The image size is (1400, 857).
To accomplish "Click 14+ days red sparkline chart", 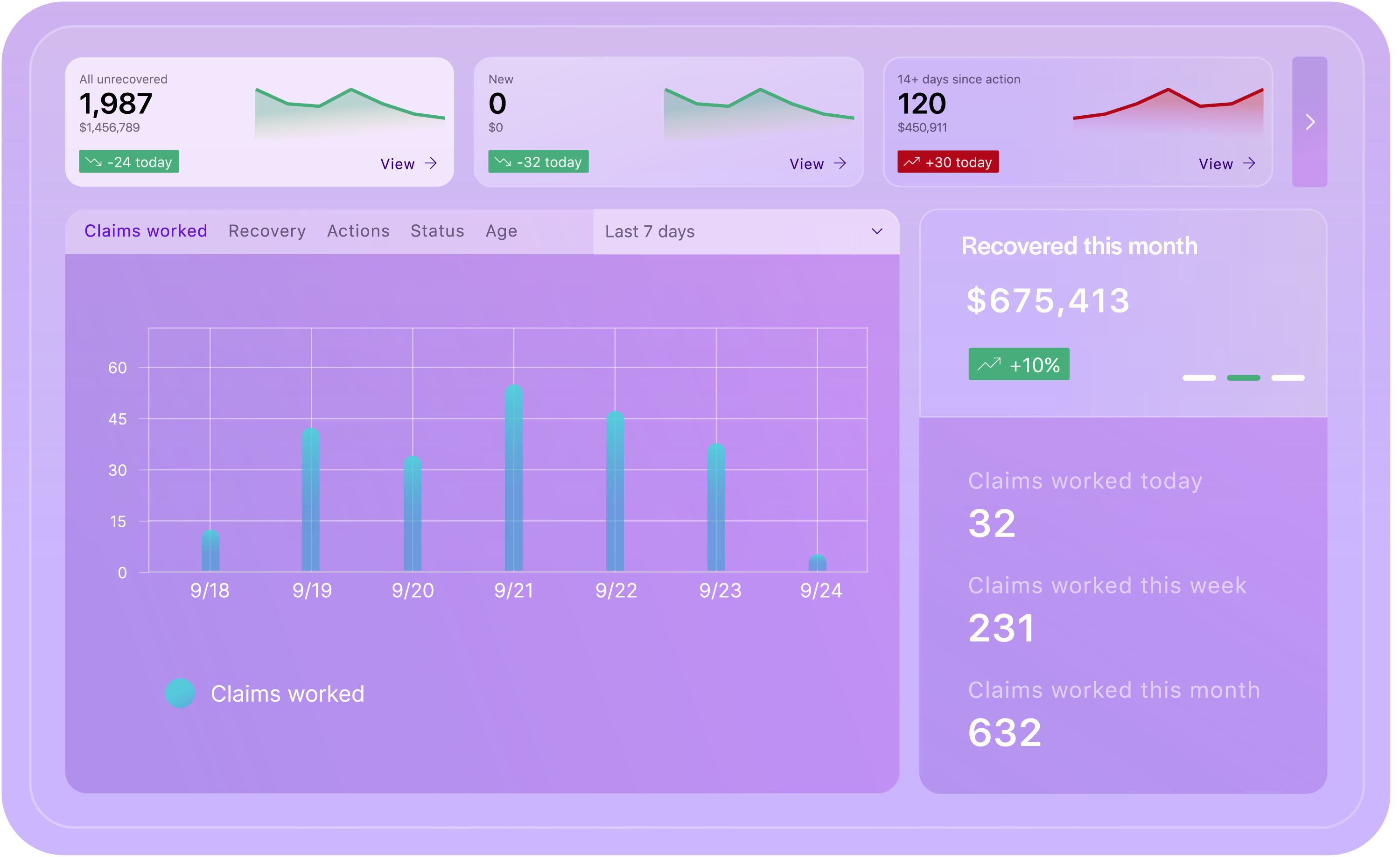I will click(x=1168, y=112).
